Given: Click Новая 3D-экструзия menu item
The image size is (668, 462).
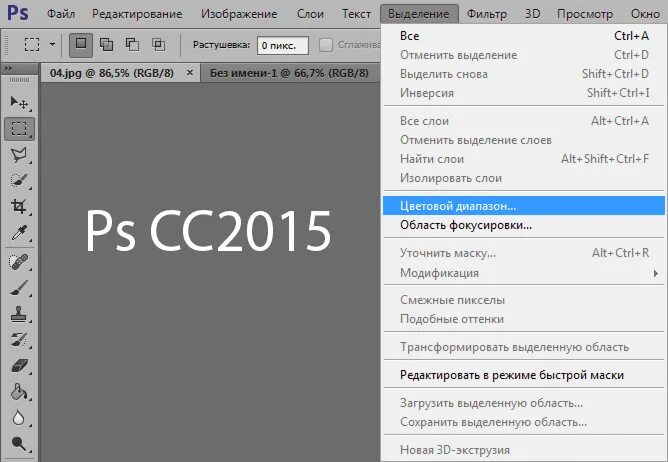Looking at the screenshot, I should point(524,450).
